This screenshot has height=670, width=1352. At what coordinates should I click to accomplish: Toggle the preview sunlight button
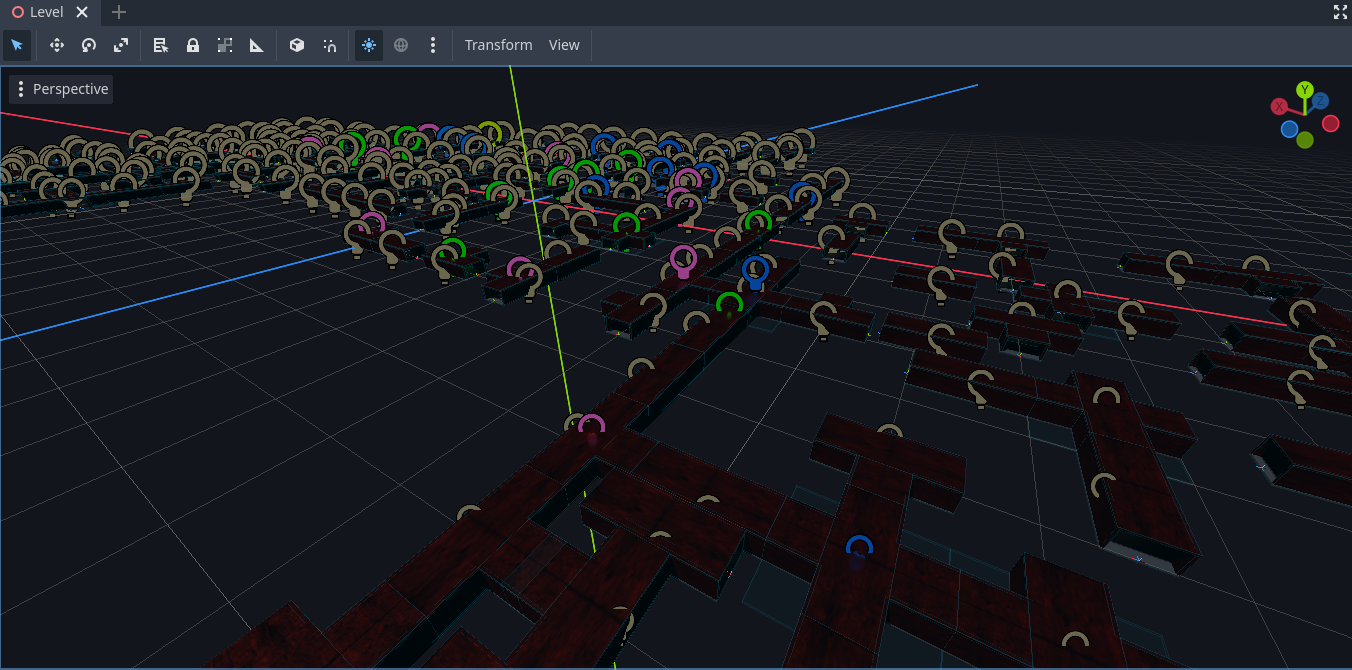[369, 45]
